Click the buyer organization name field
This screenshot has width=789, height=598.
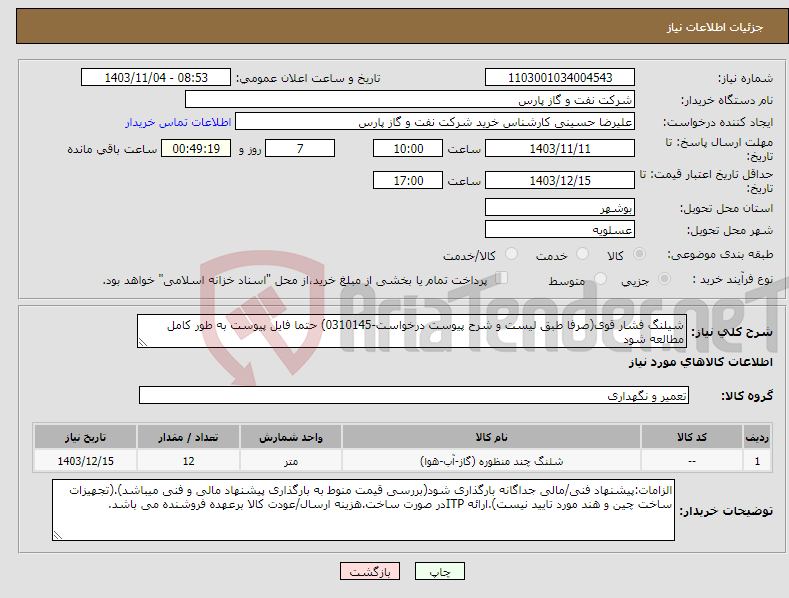click(410, 99)
